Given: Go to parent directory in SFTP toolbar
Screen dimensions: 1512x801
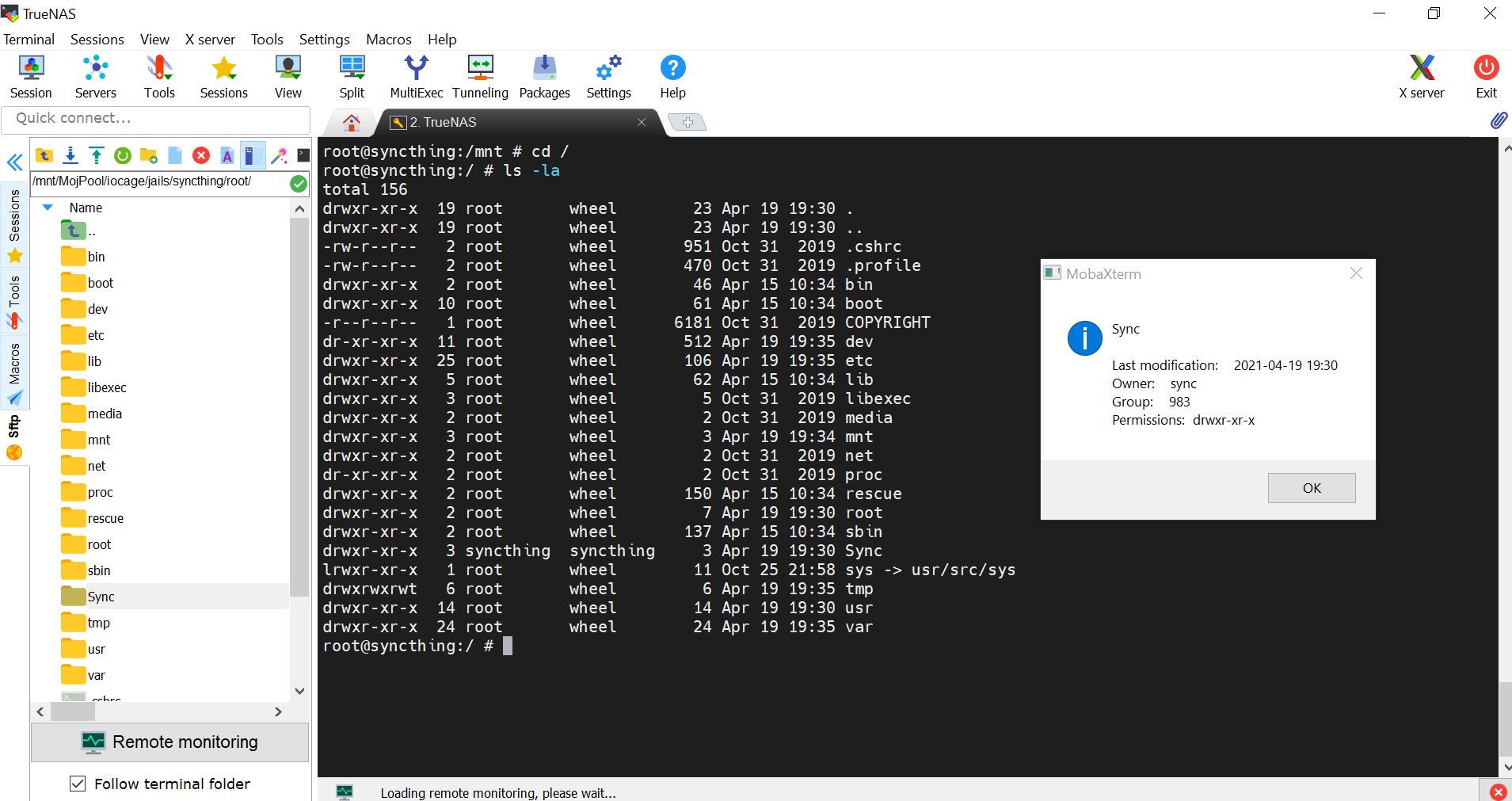Looking at the screenshot, I should click(44, 155).
